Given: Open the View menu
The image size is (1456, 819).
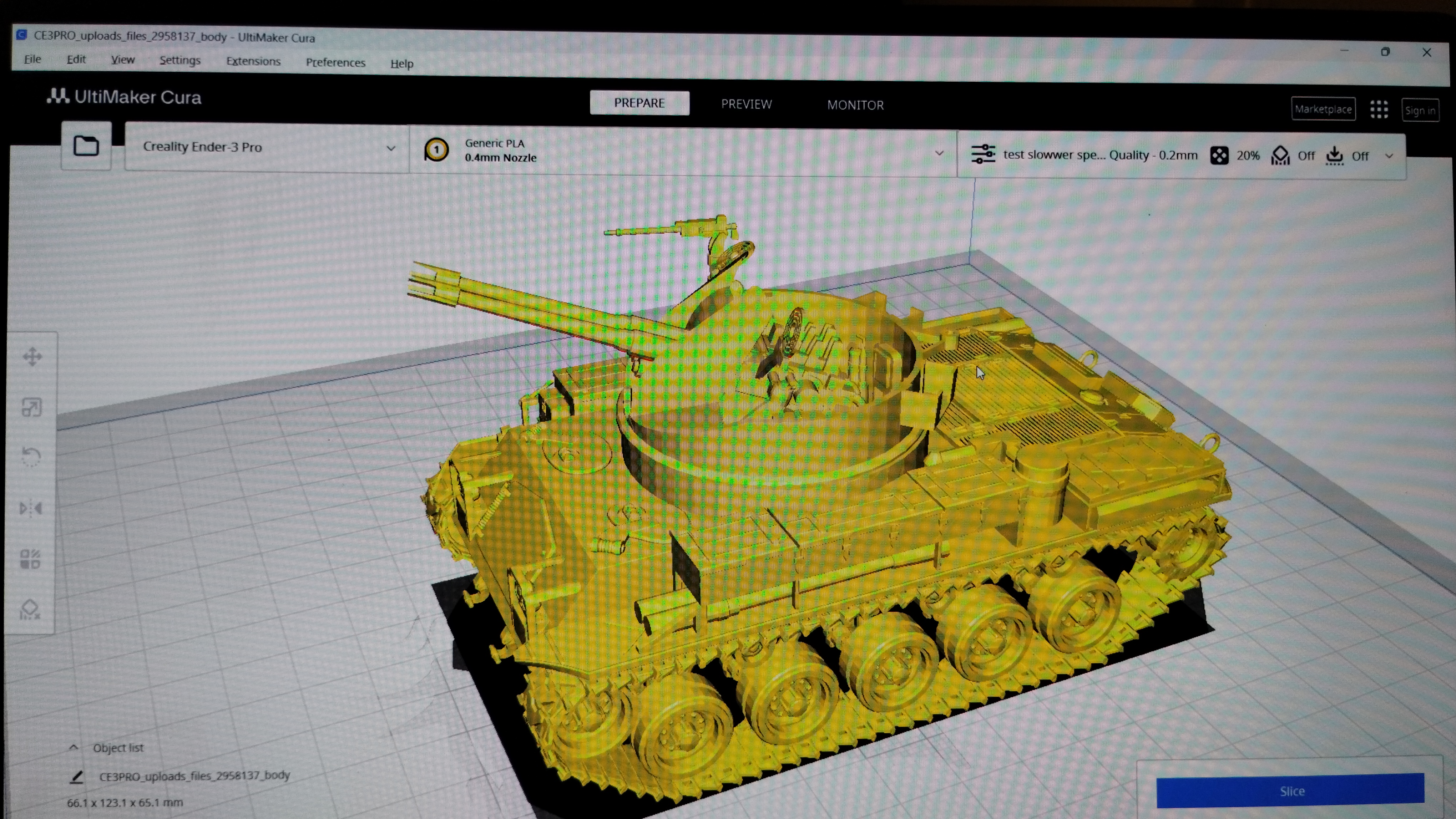Looking at the screenshot, I should 123,60.
